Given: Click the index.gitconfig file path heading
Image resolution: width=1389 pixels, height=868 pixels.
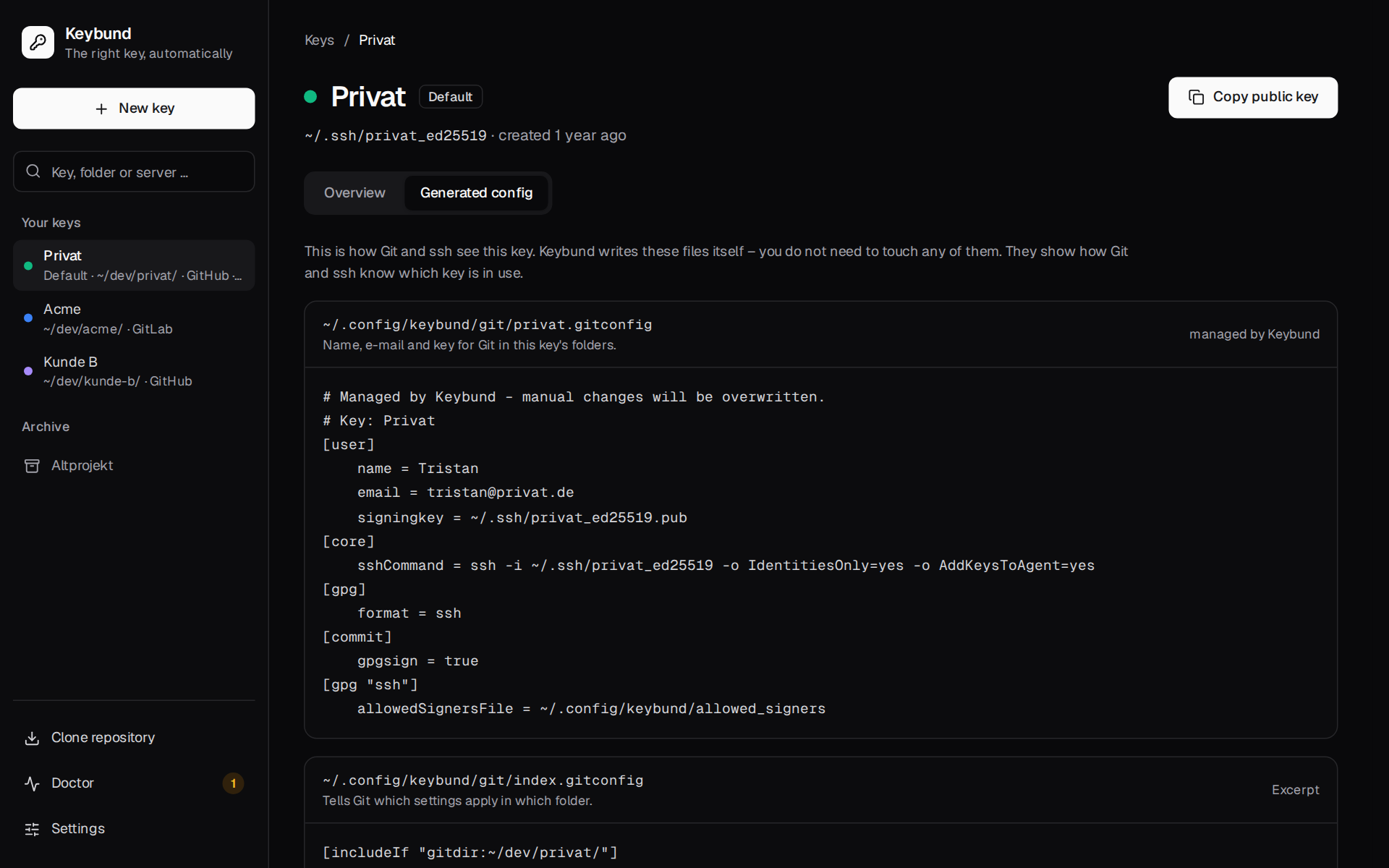Looking at the screenshot, I should coord(483,780).
